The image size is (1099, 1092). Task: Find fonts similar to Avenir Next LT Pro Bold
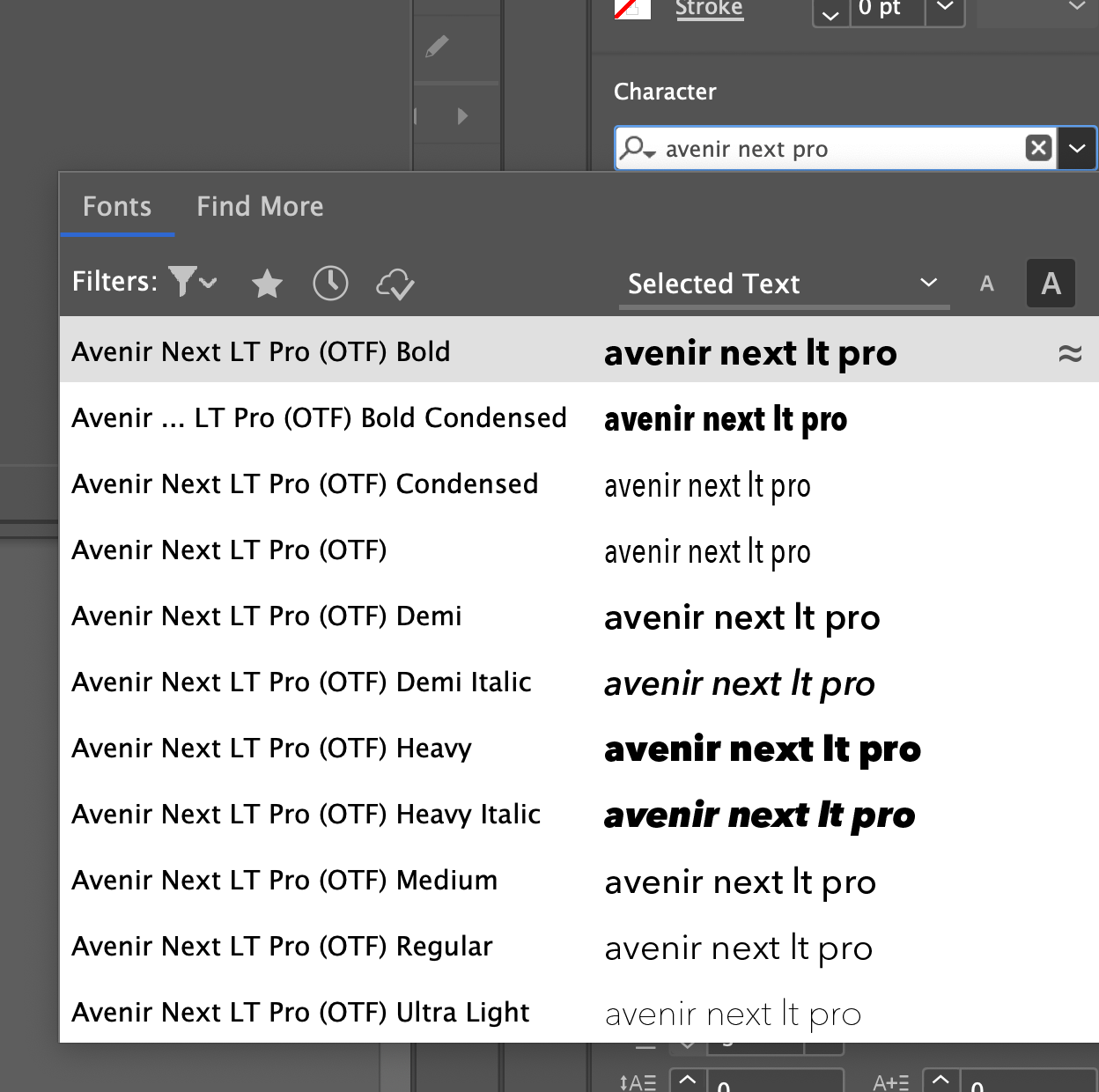[x=1070, y=351]
